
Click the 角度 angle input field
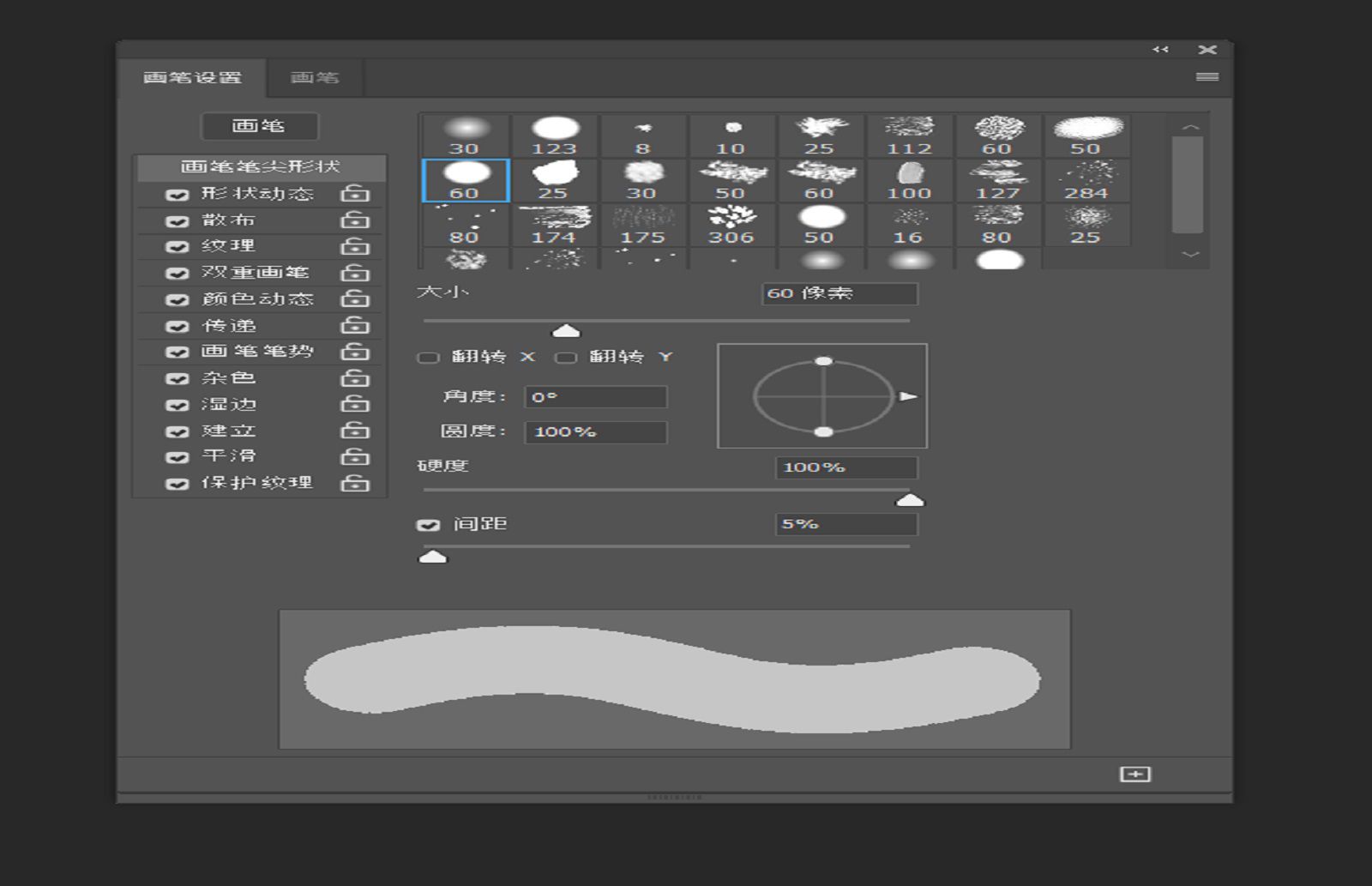coord(596,397)
